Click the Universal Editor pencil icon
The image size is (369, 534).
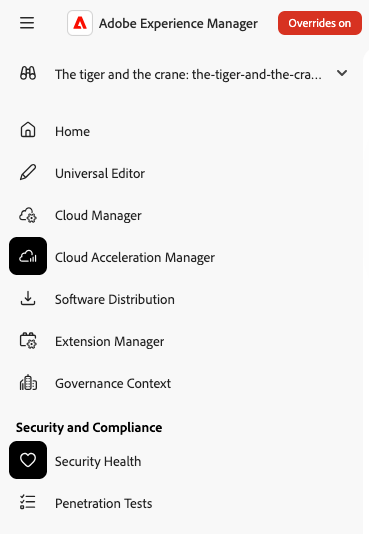28,172
